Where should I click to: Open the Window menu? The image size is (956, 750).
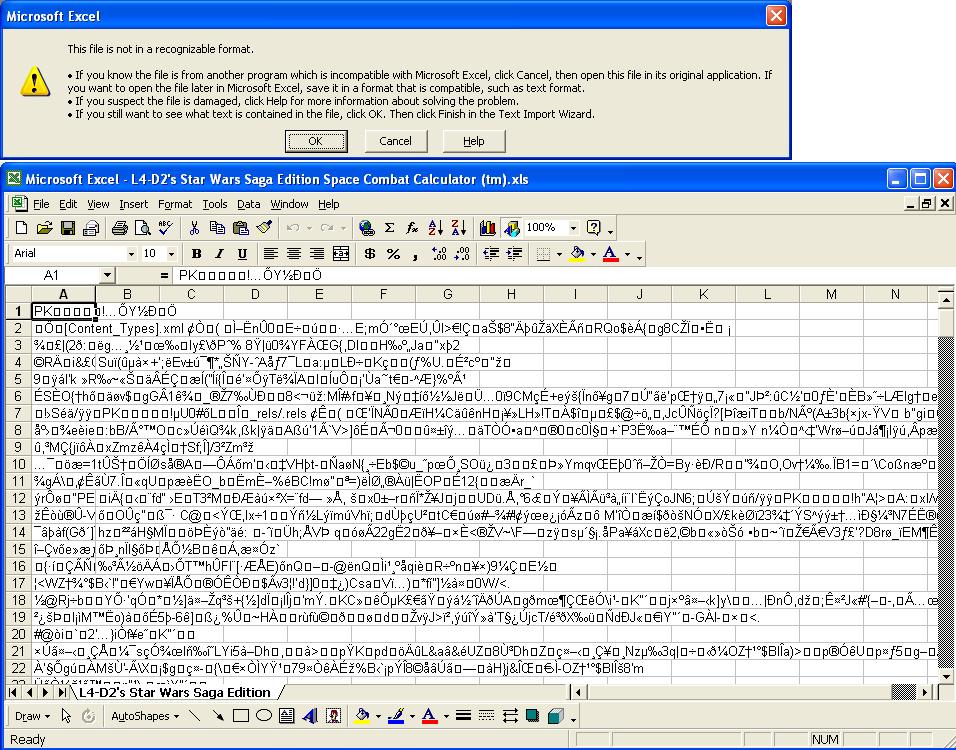pos(289,204)
